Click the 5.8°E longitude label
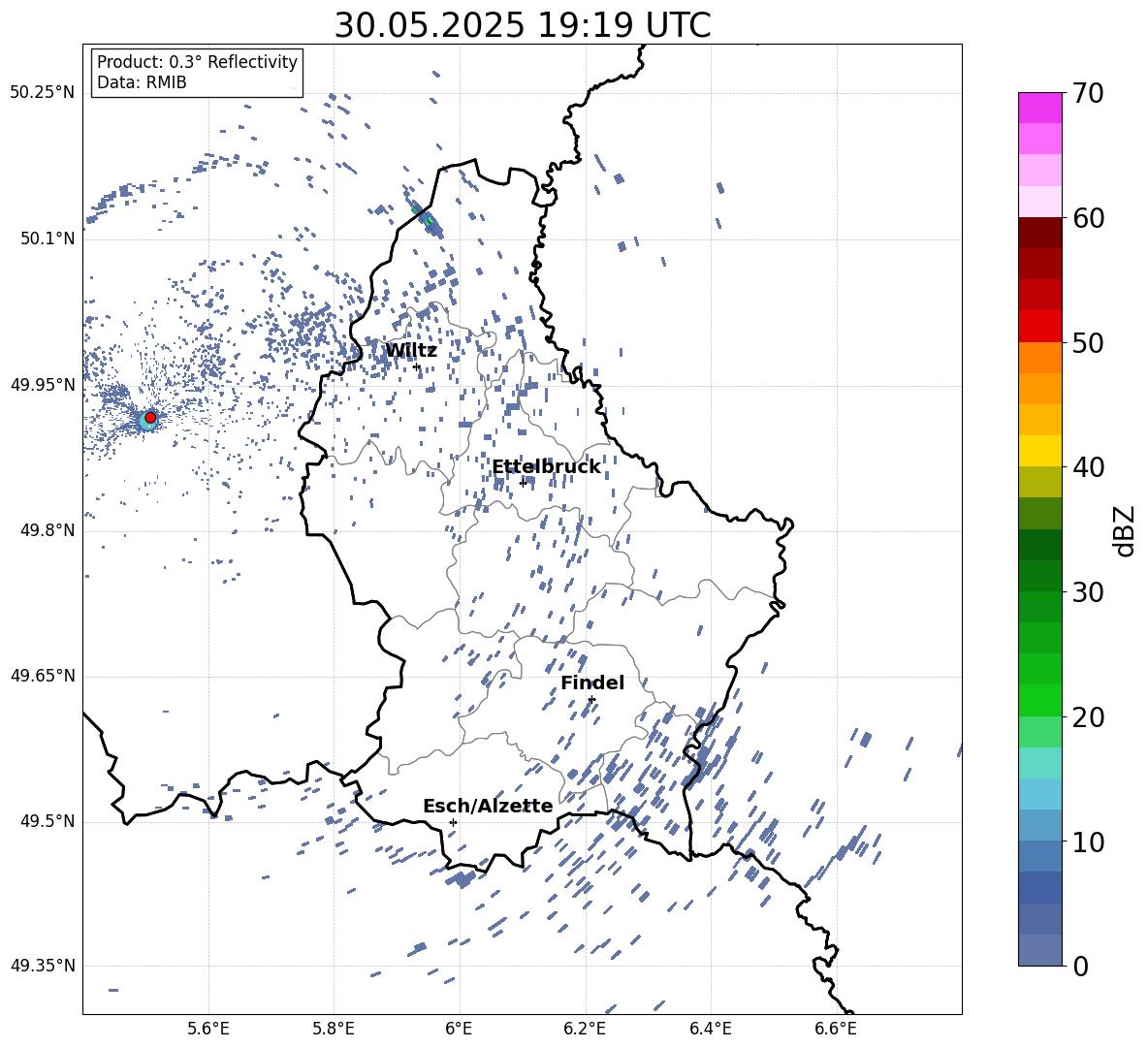 pos(334,1029)
